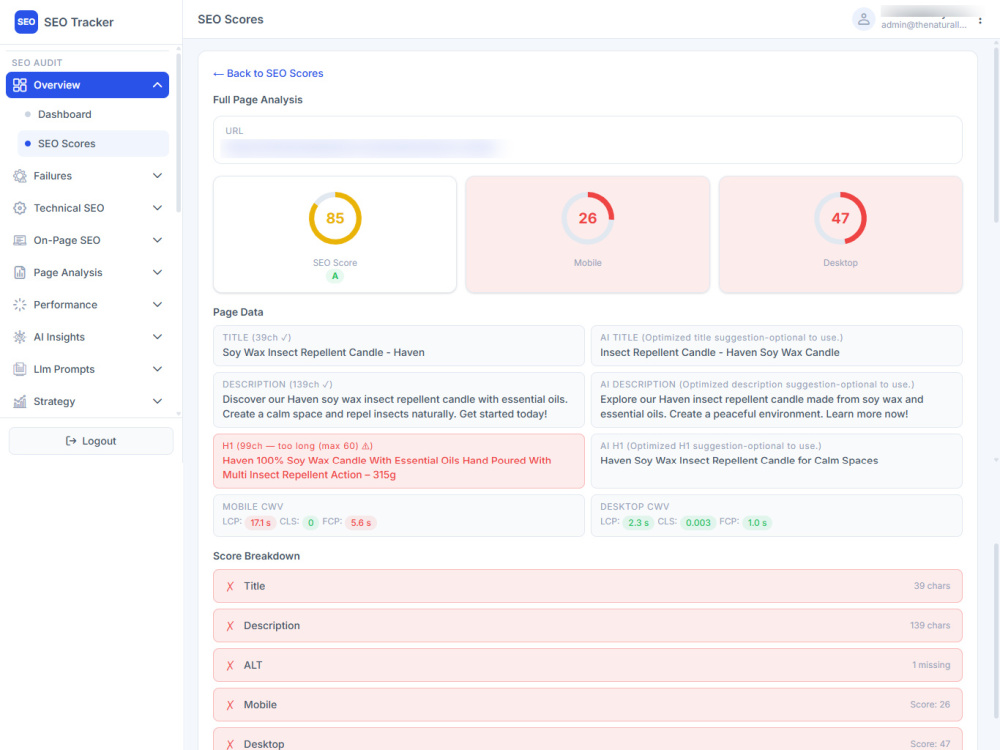Expand the Failures menu chevron

(x=157, y=176)
